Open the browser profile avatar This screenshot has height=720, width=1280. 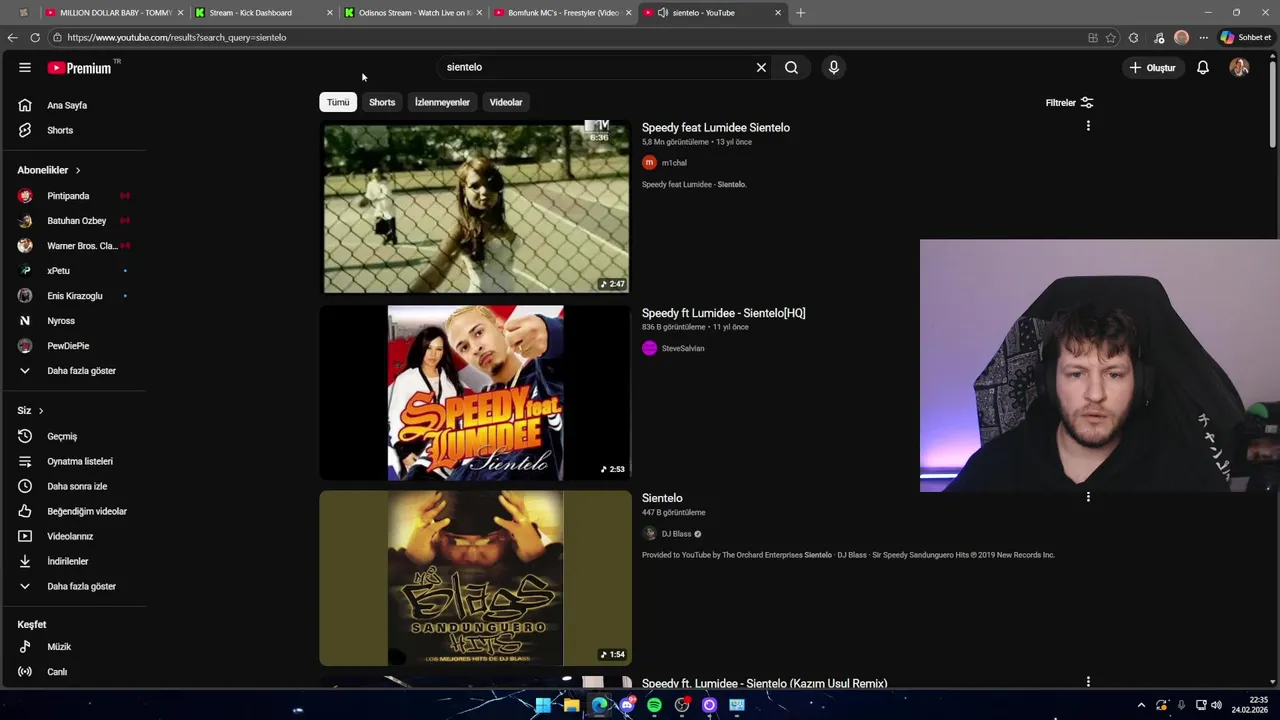click(1181, 38)
